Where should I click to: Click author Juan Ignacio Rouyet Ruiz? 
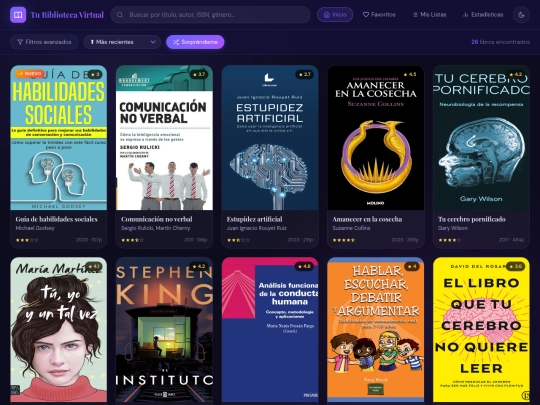257,228
